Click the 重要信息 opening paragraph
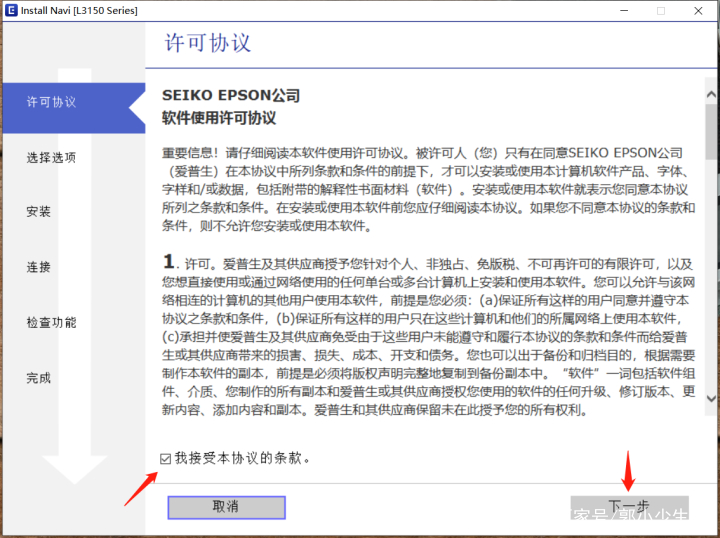 coord(428,189)
